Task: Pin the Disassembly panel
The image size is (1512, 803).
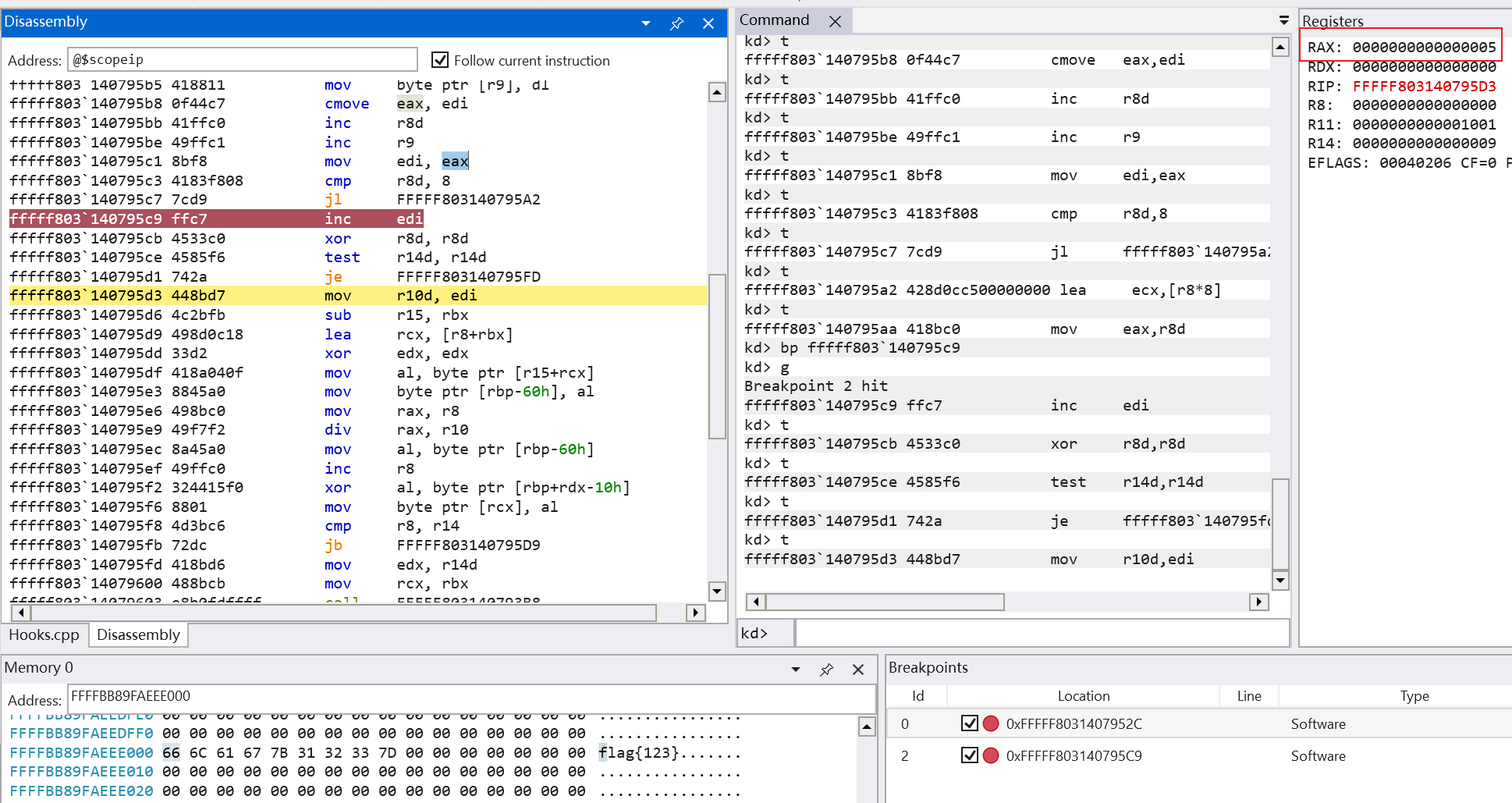Action: (676, 23)
